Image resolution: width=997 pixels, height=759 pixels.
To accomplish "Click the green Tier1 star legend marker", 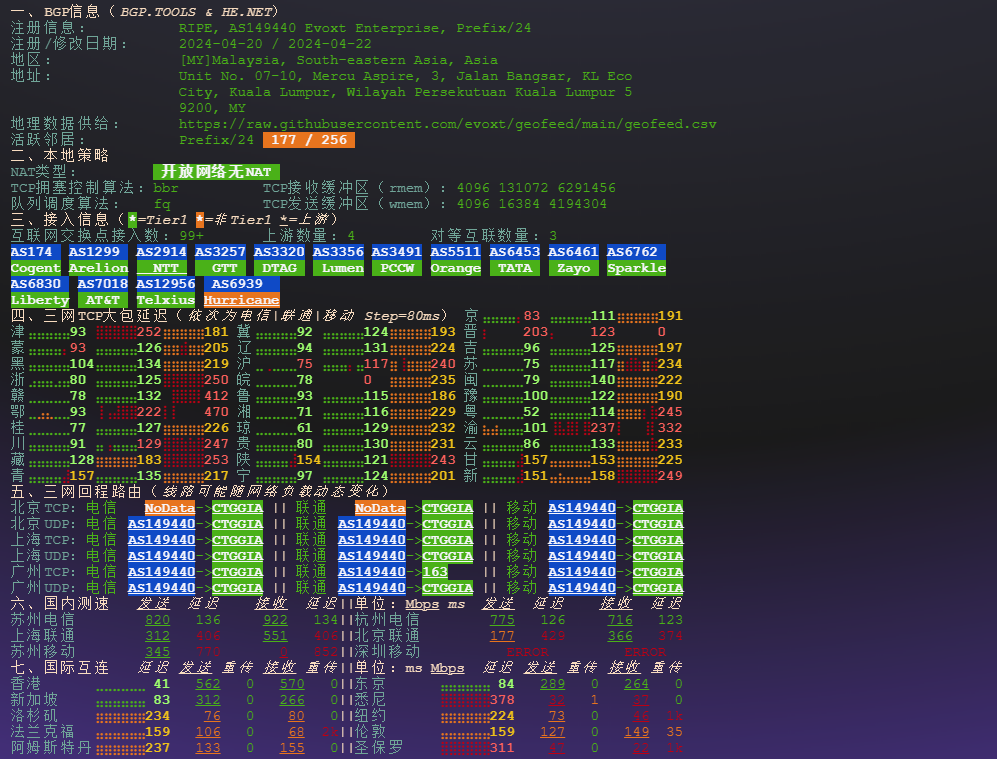I will (132, 219).
